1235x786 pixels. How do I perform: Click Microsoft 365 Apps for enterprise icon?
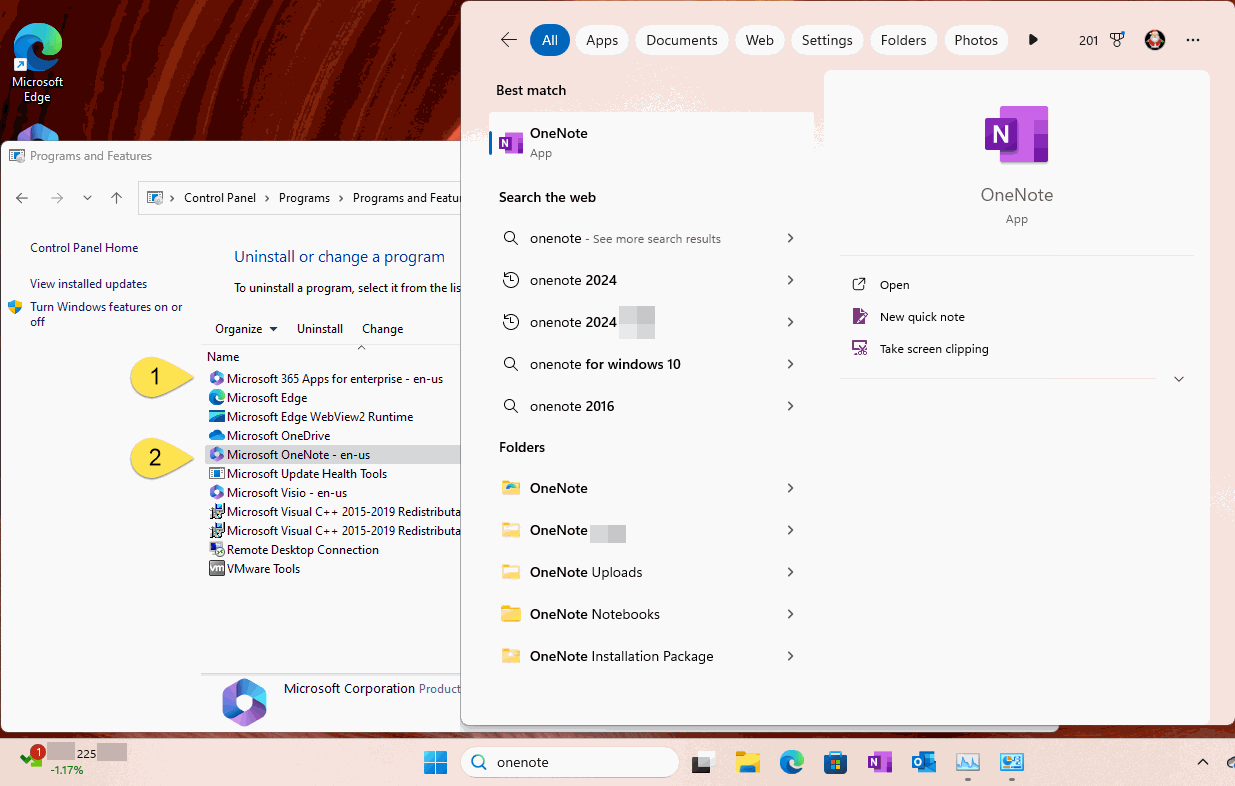click(x=216, y=379)
